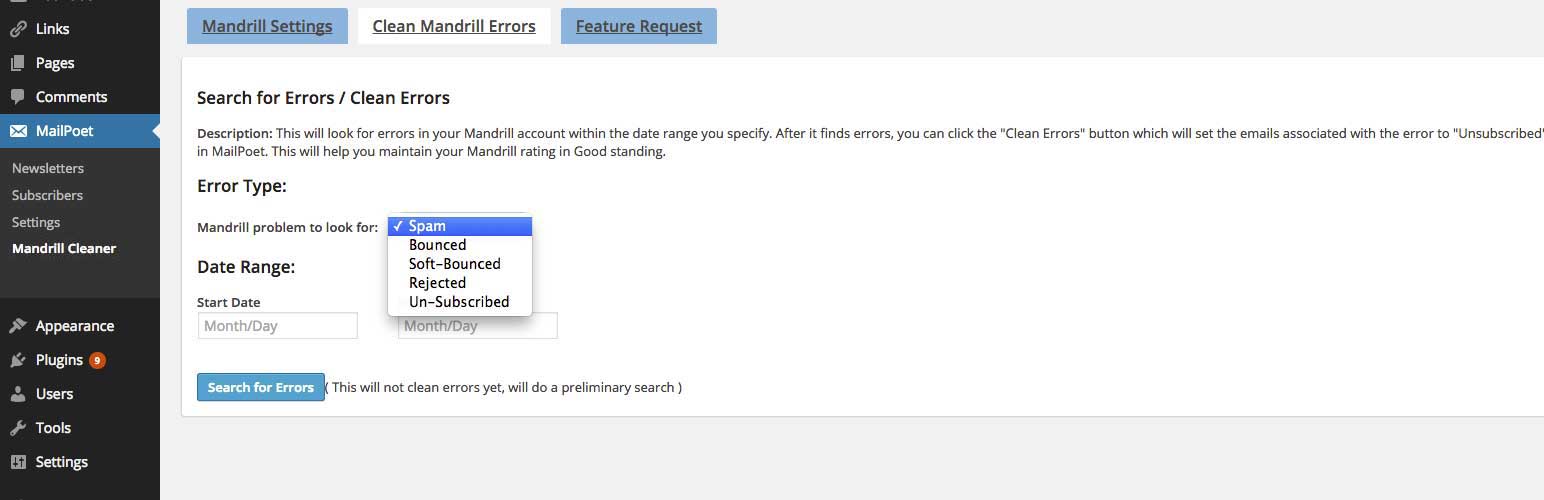Click the MailPoet envelope icon
The width and height of the screenshot is (1544, 500).
point(18,131)
